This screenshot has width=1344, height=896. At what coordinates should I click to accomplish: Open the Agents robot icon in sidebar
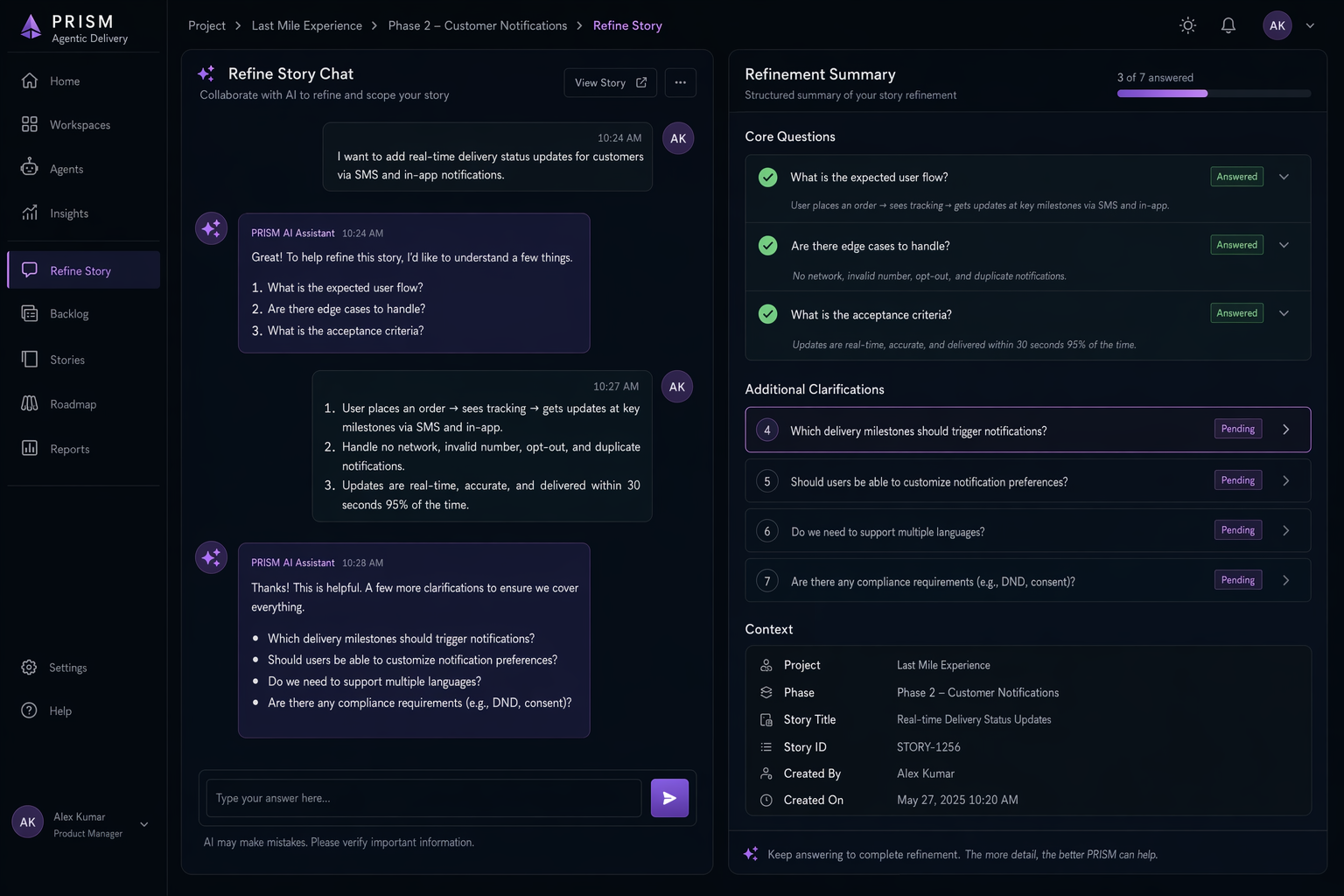(x=30, y=167)
